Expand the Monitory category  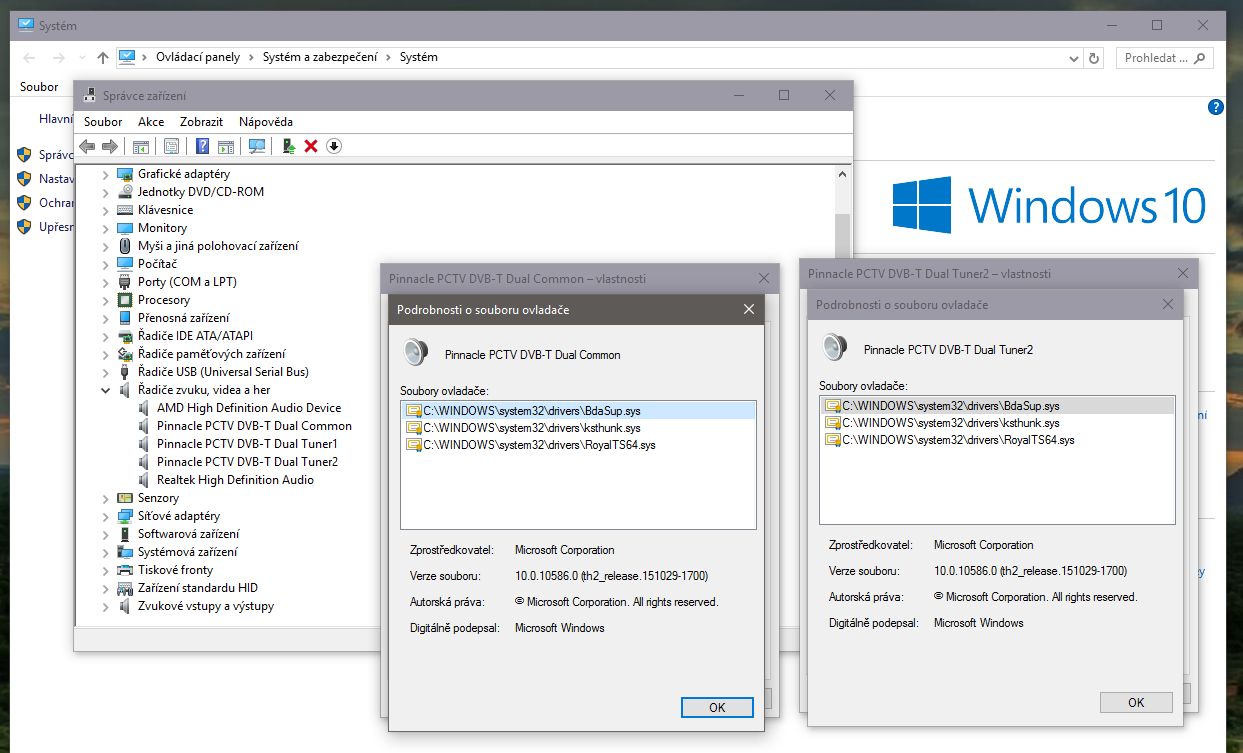point(106,228)
